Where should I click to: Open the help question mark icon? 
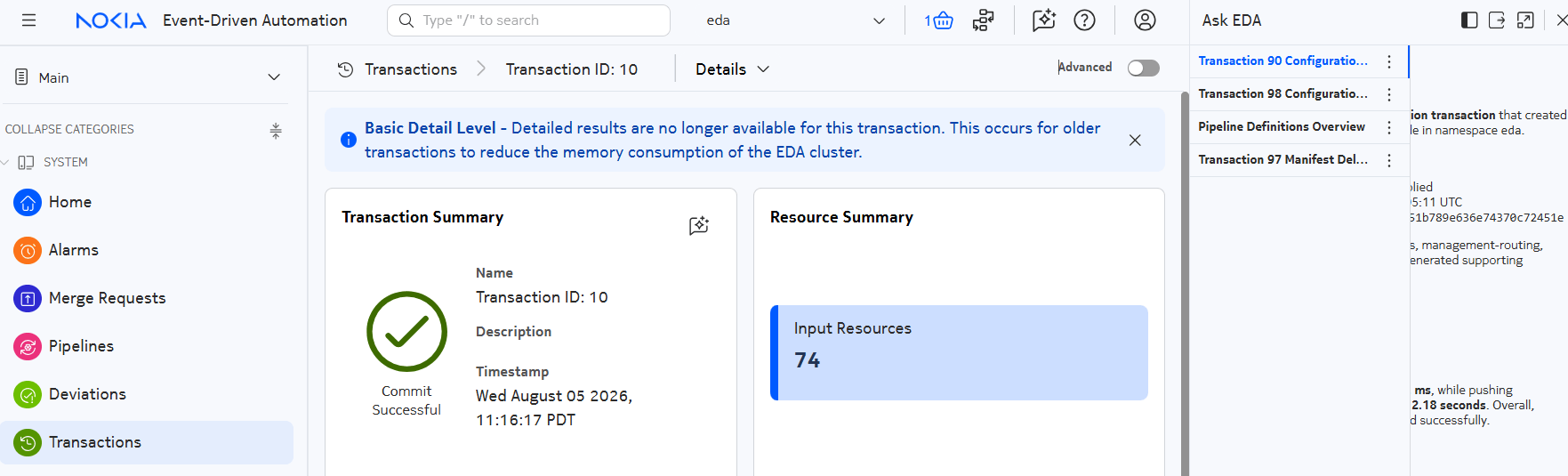tap(1084, 20)
